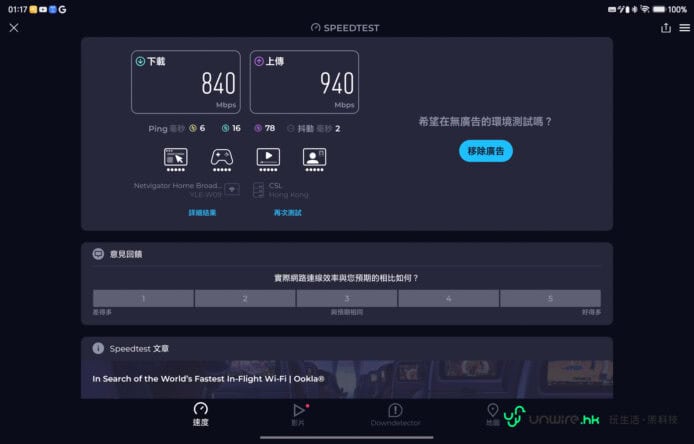Open the web browsing quality icon

coord(176,159)
